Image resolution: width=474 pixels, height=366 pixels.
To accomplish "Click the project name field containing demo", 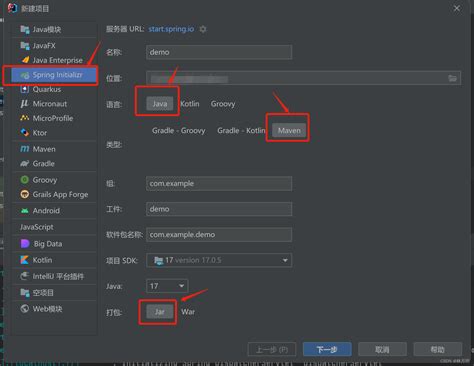I will point(219,52).
